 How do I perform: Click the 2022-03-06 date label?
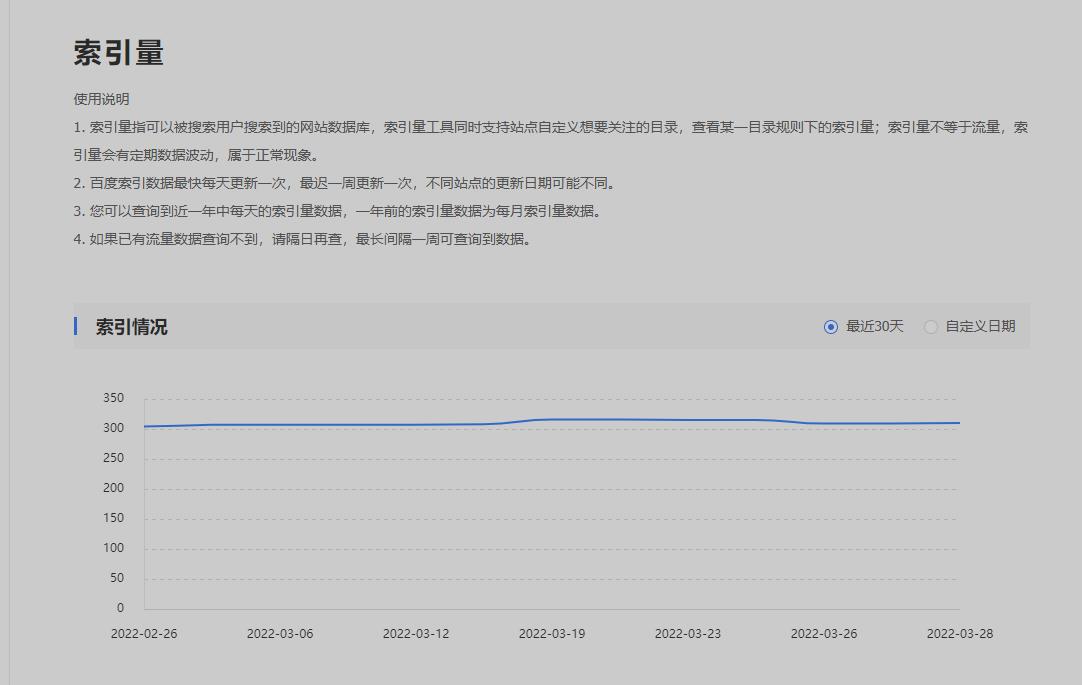tap(280, 633)
